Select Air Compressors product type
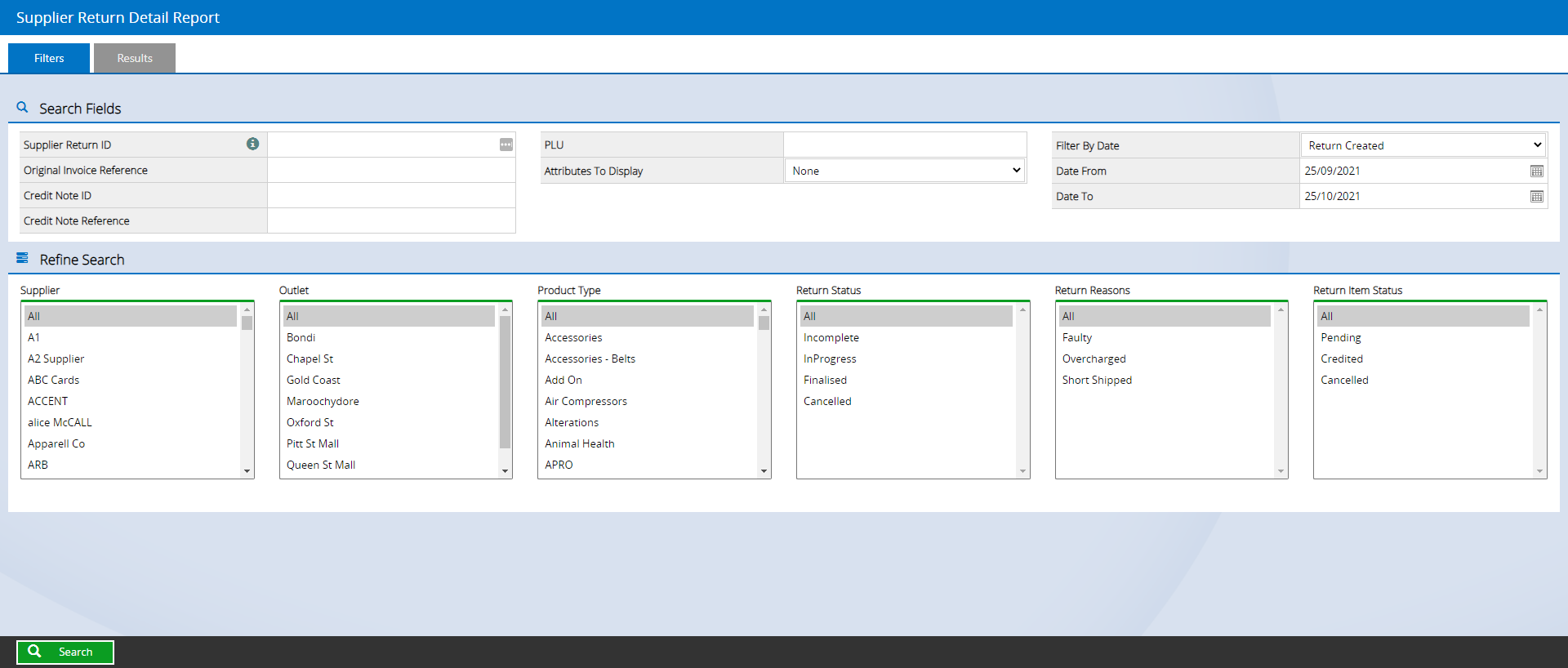 click(x=648, y=401)
